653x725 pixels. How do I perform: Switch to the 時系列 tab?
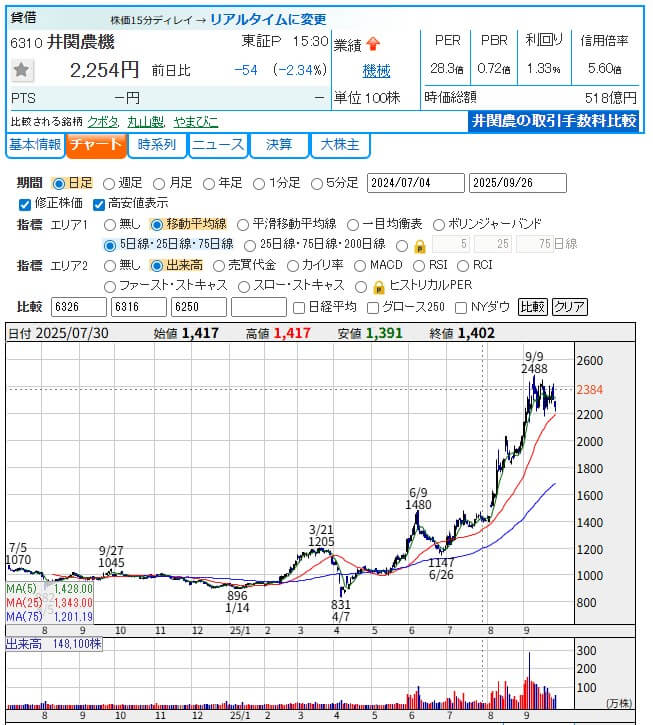156,145
